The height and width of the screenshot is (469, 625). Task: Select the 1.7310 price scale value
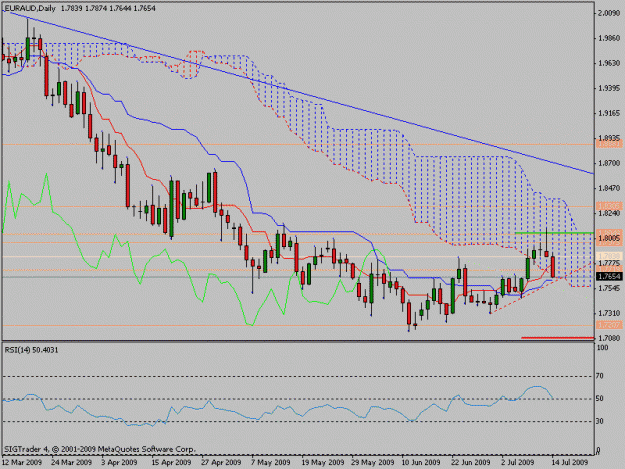coord(609,313)
